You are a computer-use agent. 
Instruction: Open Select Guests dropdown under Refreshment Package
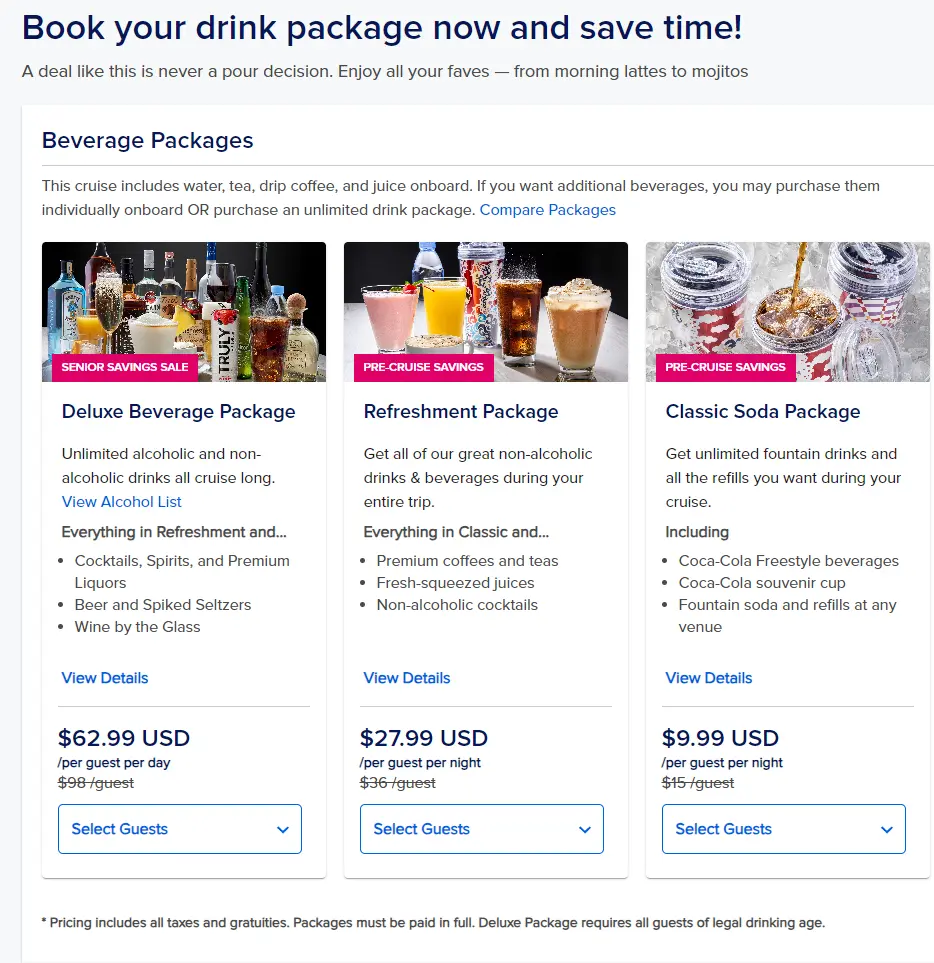[482, 829]
